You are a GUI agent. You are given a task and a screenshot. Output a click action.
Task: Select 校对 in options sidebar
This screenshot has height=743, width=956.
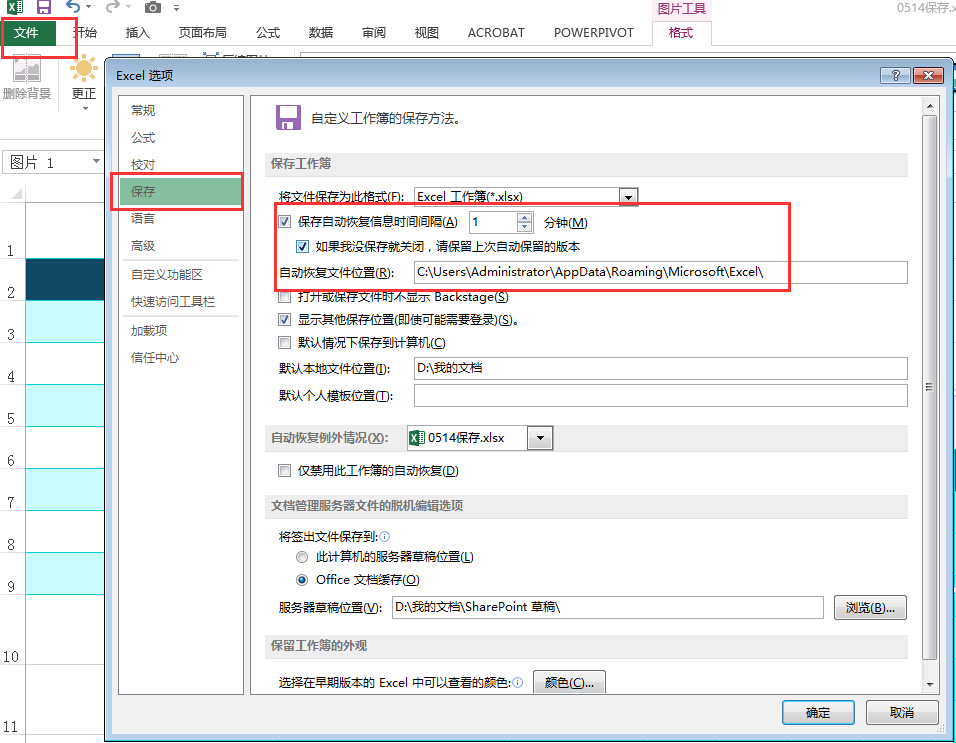pos(180,165)
